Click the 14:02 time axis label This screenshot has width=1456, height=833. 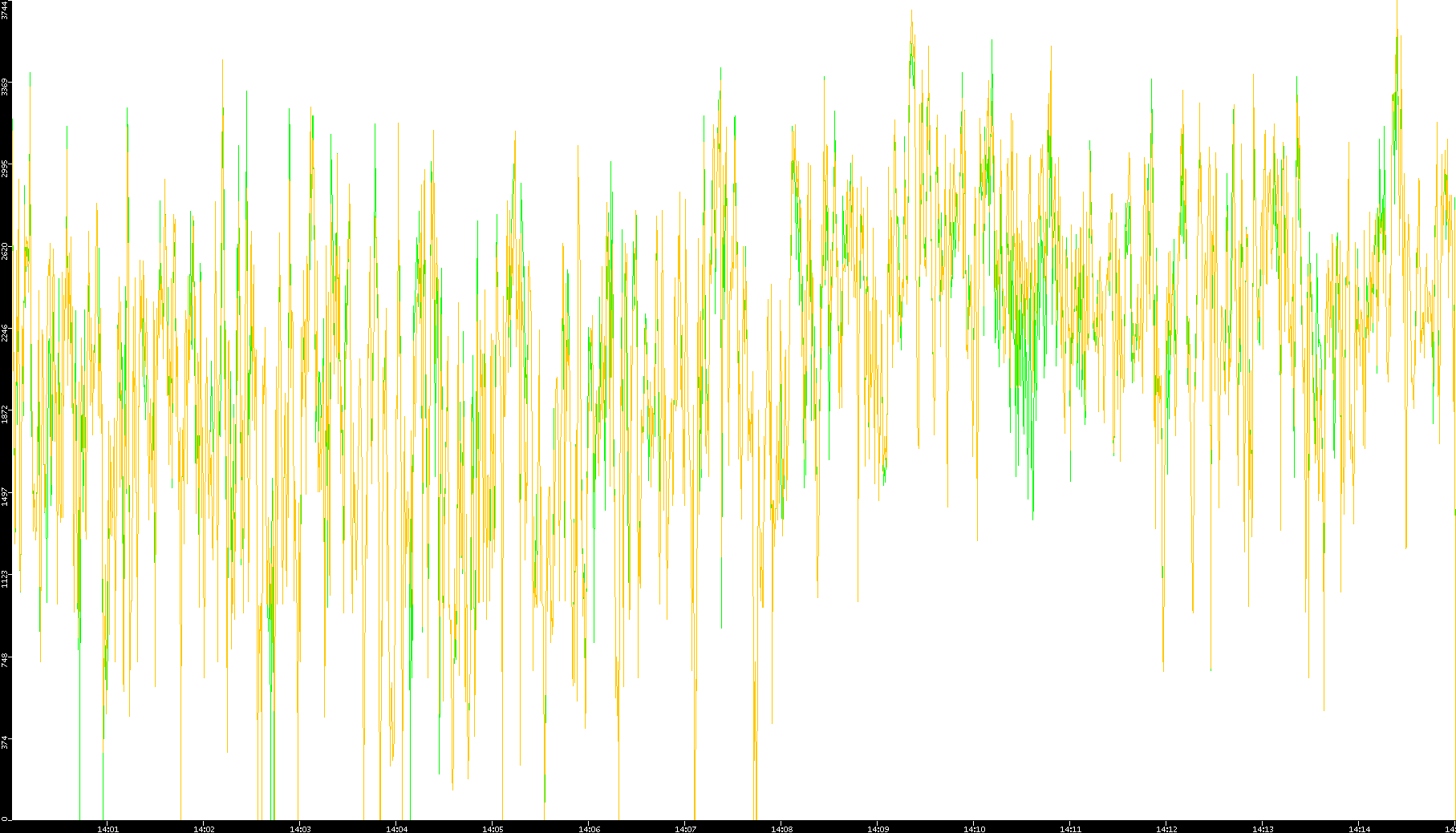tap(204, 829)
